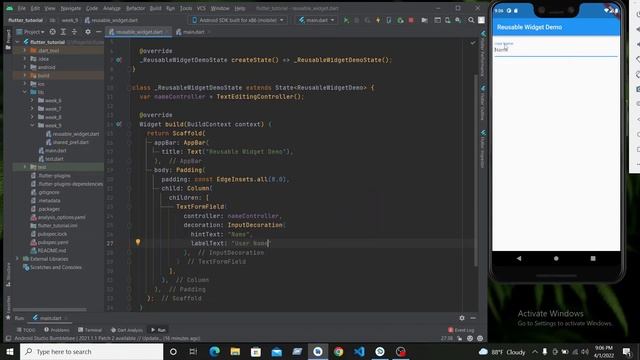Viewport: 640px width, 360px height.
Task: Click the override gutter icon beside build method
Action: point(118,124)
